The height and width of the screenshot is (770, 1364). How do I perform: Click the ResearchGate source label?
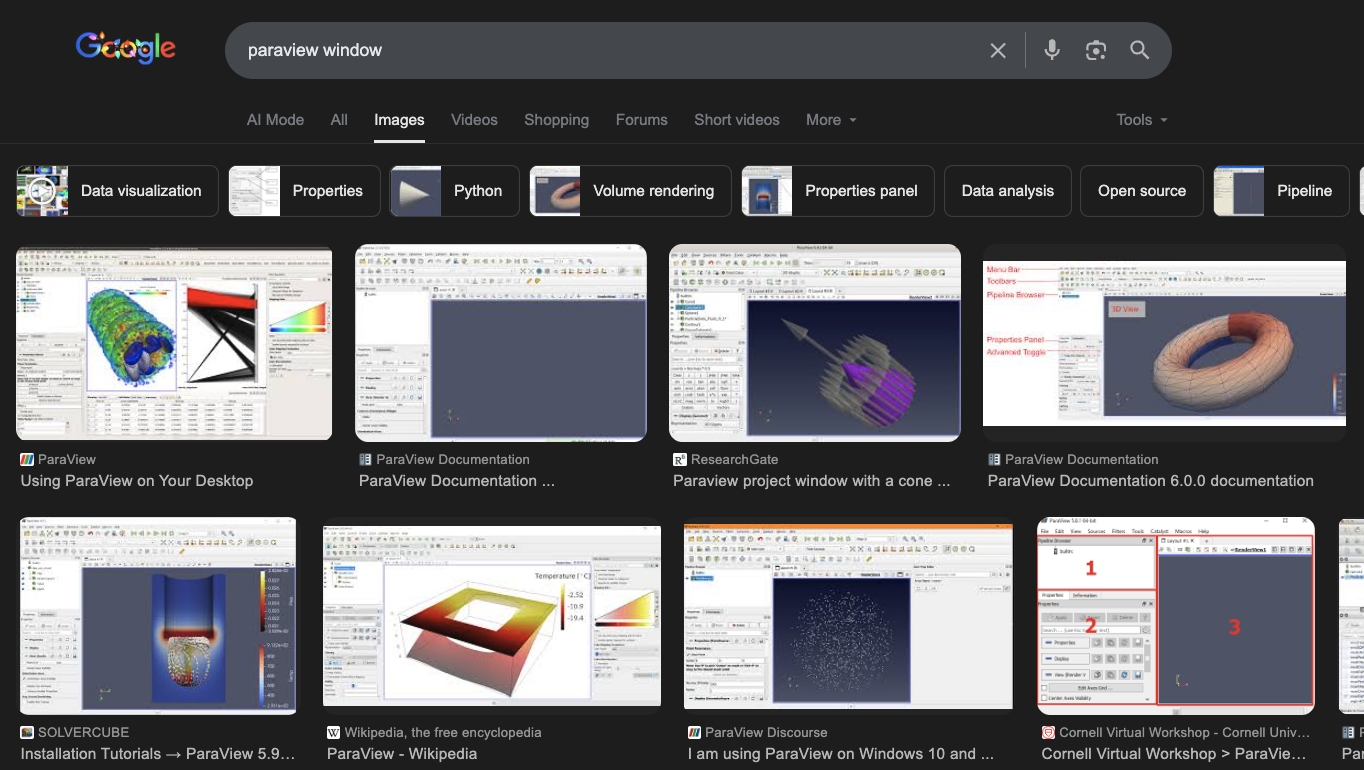[734, 460]
